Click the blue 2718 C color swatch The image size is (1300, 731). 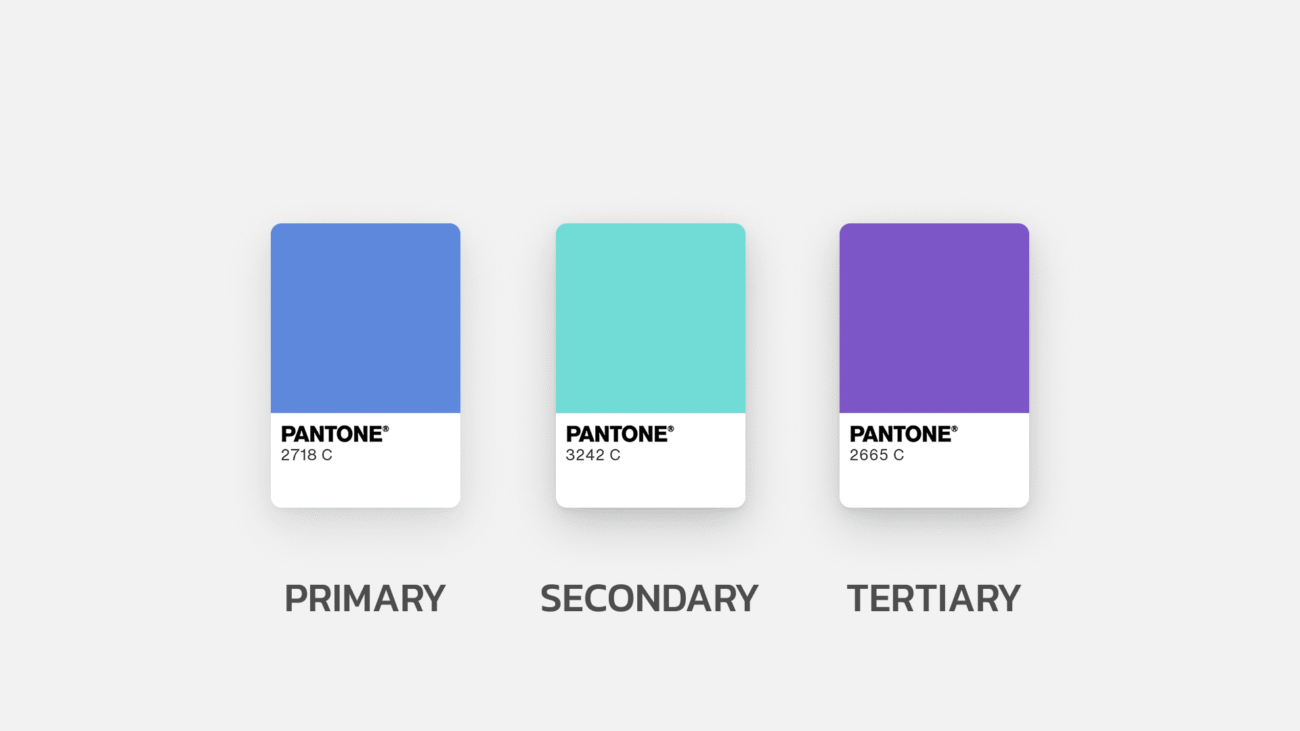point(365,318)
